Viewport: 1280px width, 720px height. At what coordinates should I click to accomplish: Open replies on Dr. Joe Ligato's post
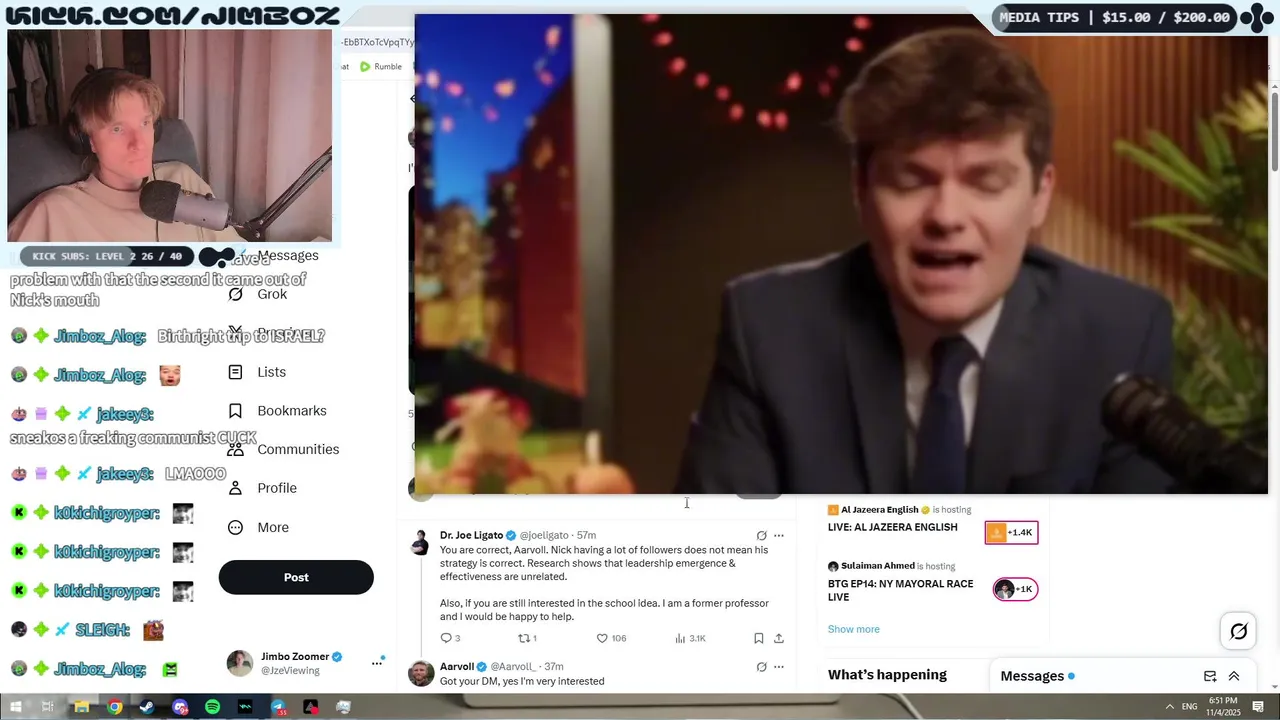pos(450,638)
